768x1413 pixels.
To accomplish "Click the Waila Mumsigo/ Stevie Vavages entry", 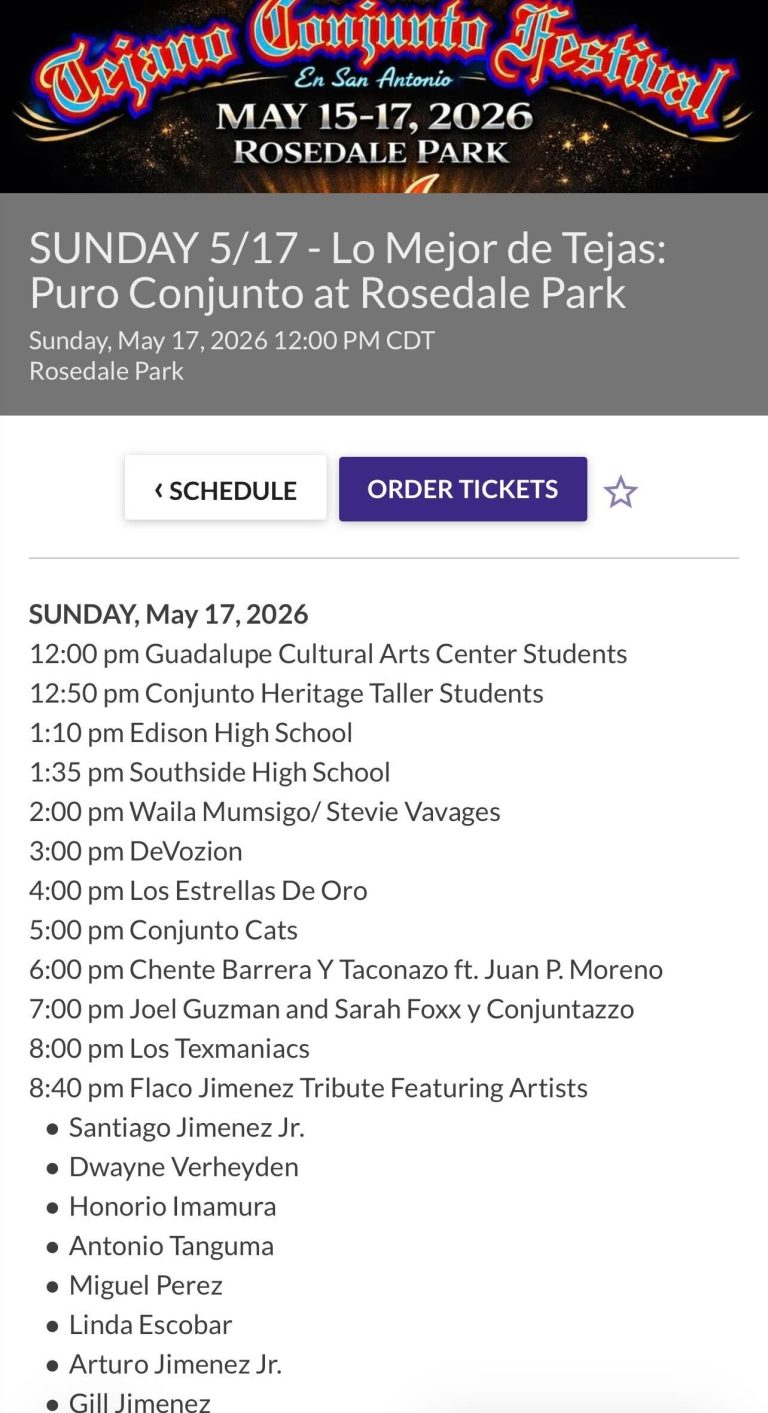I will (265, 811).
